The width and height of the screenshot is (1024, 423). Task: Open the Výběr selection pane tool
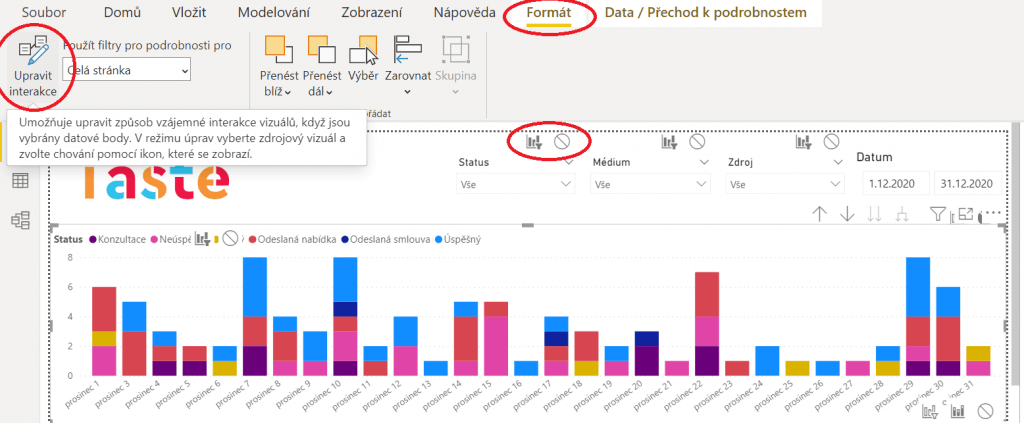[364, 65]
